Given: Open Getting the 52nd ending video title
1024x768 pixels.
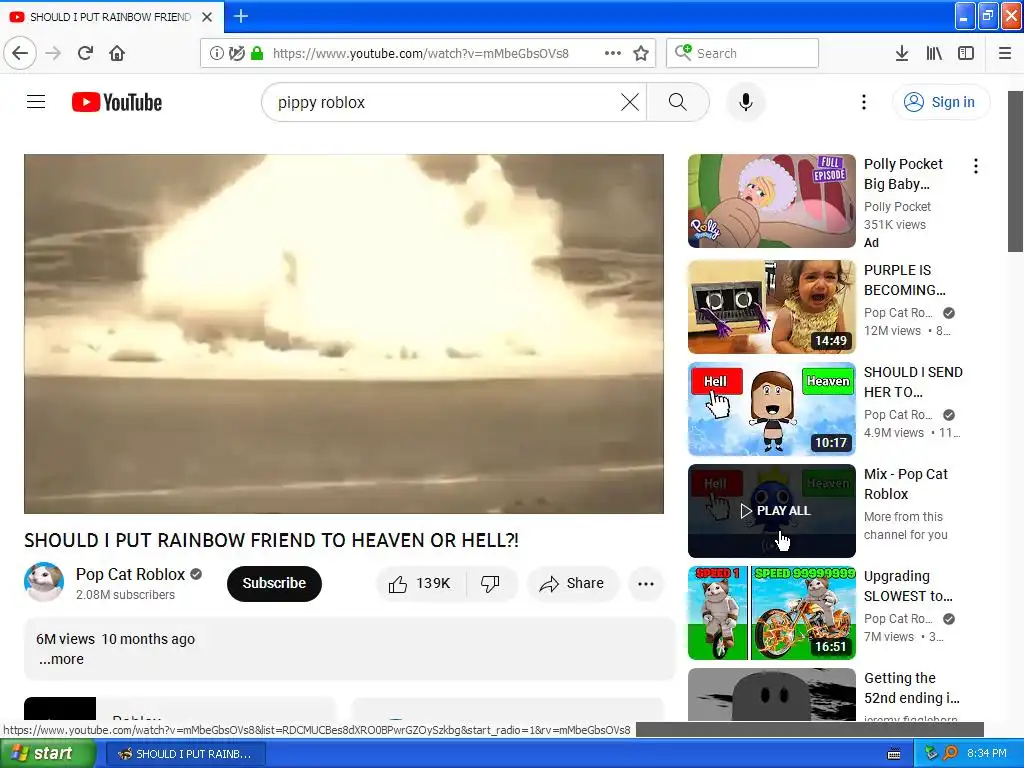Looking at the screenshot, I should point(912,688).
